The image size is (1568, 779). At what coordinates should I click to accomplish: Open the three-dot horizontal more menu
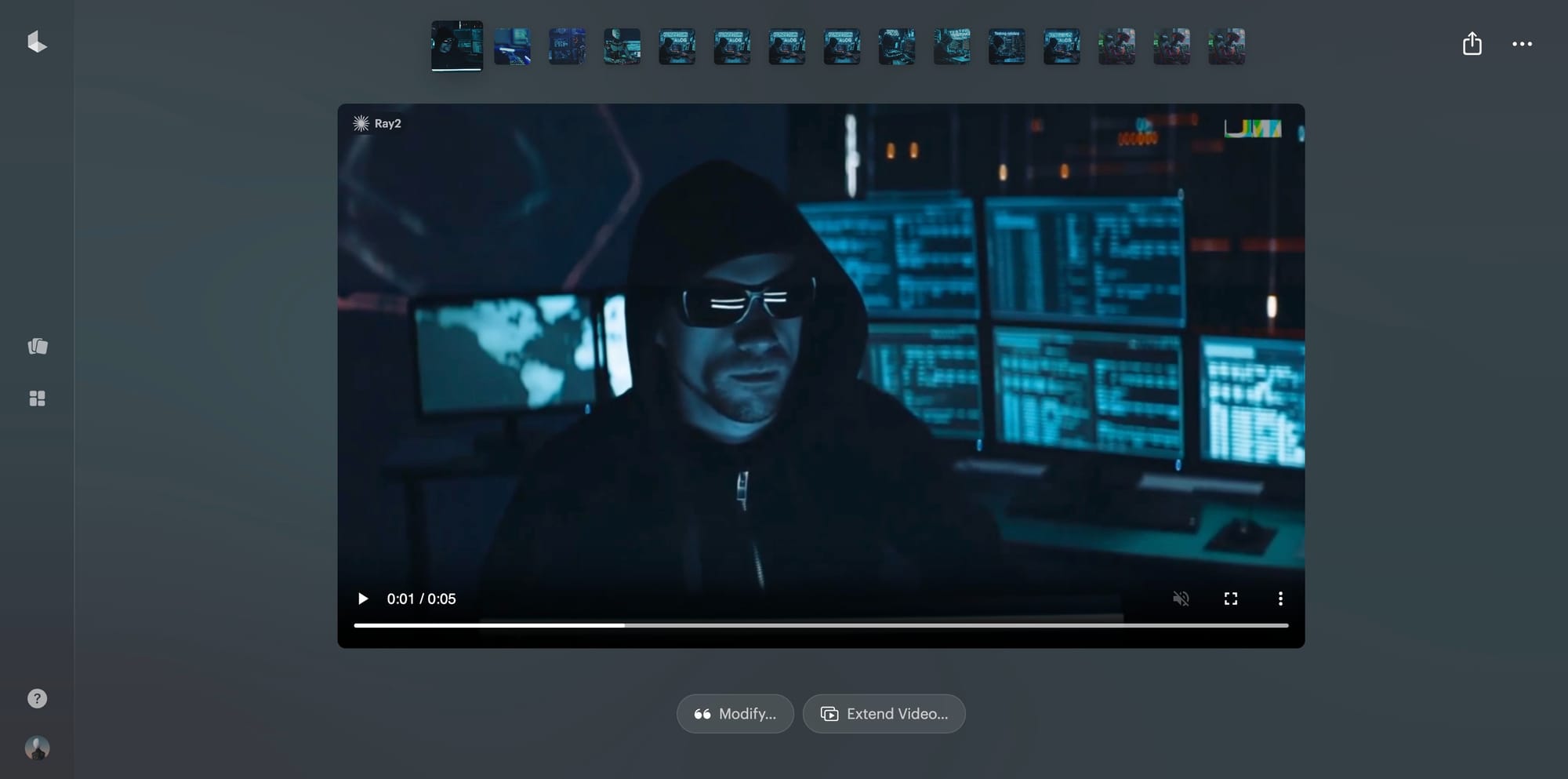click(x=1522, y=44)
